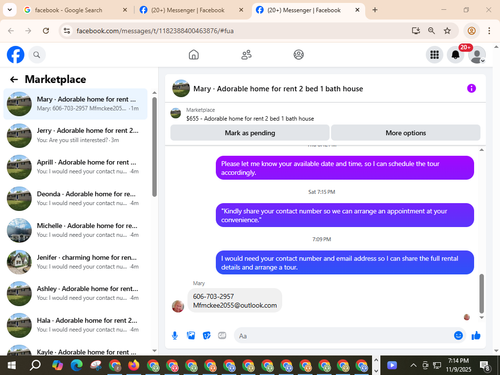
Task: Open the Facebook logo home link
Action: 15,55
